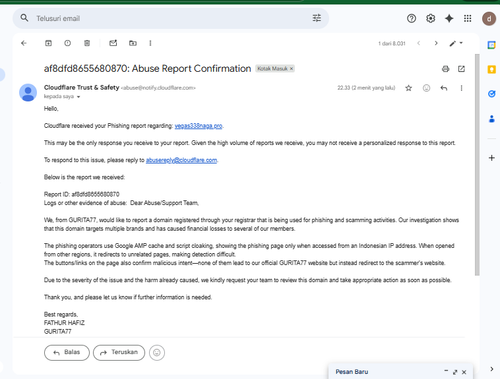
Task: Open toolbar more options (three dots)
Action: (150, 43)
